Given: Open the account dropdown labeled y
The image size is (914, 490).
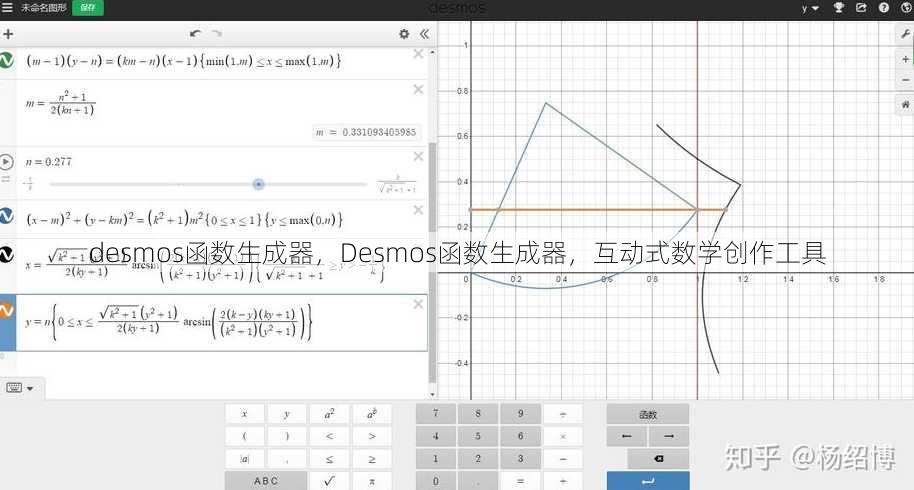Looking at the screenshot, I should [x=810, y=8].
